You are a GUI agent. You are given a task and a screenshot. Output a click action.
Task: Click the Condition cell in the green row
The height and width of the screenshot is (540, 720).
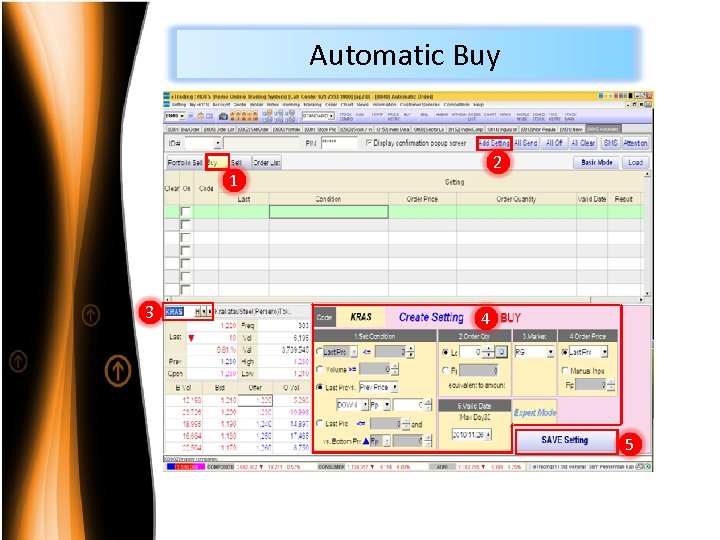328,212
